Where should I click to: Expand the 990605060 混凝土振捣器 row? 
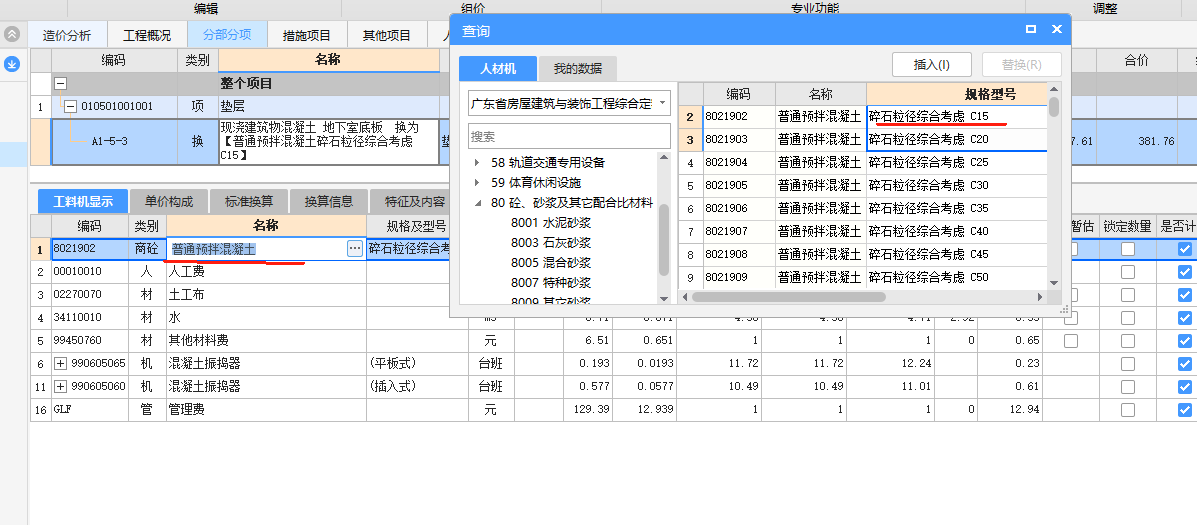coord(61,387)
